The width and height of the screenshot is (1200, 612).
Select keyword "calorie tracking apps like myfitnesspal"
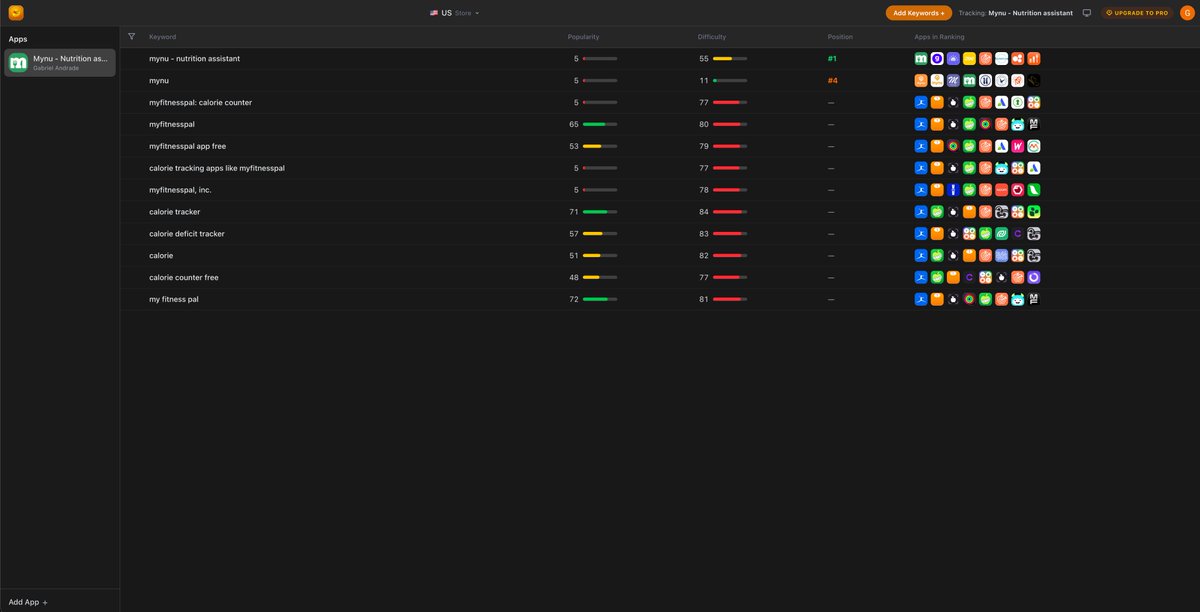217,168
